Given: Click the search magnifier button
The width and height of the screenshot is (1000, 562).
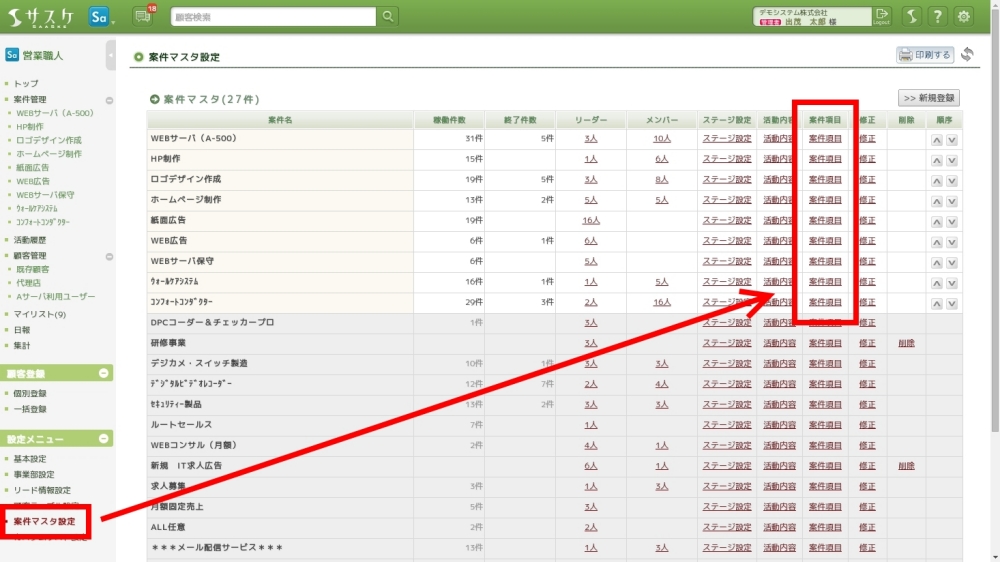Looking at the screenshot, I should pyautogui.click(x=388, y=16).
